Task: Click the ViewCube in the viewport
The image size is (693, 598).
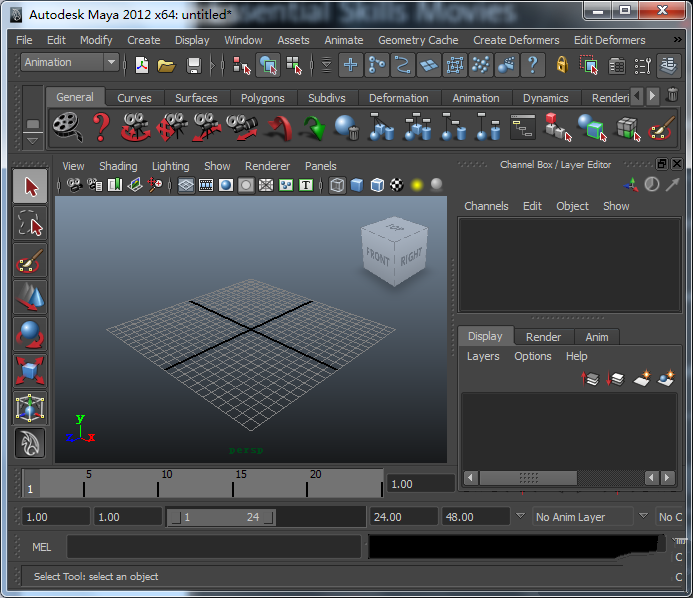Action: (x=395, y=251)
